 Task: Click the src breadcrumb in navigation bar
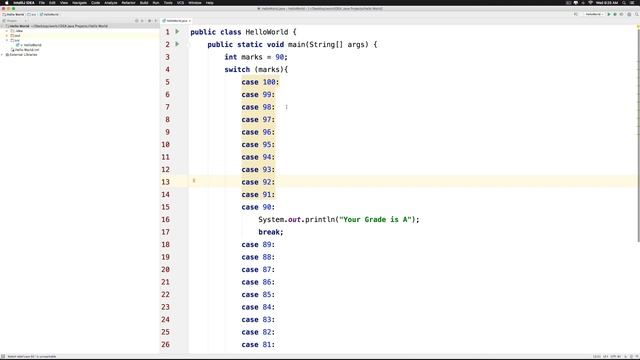32,14
